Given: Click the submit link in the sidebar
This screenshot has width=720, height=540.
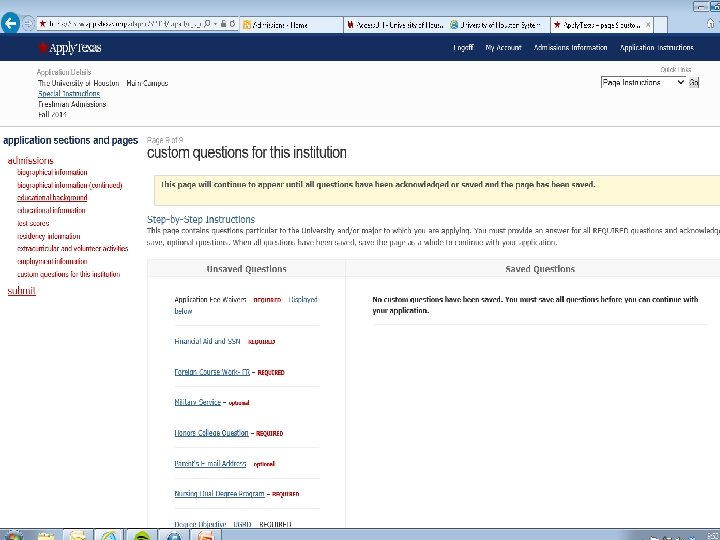Looking at the screenshot, I should coord(22,291).
